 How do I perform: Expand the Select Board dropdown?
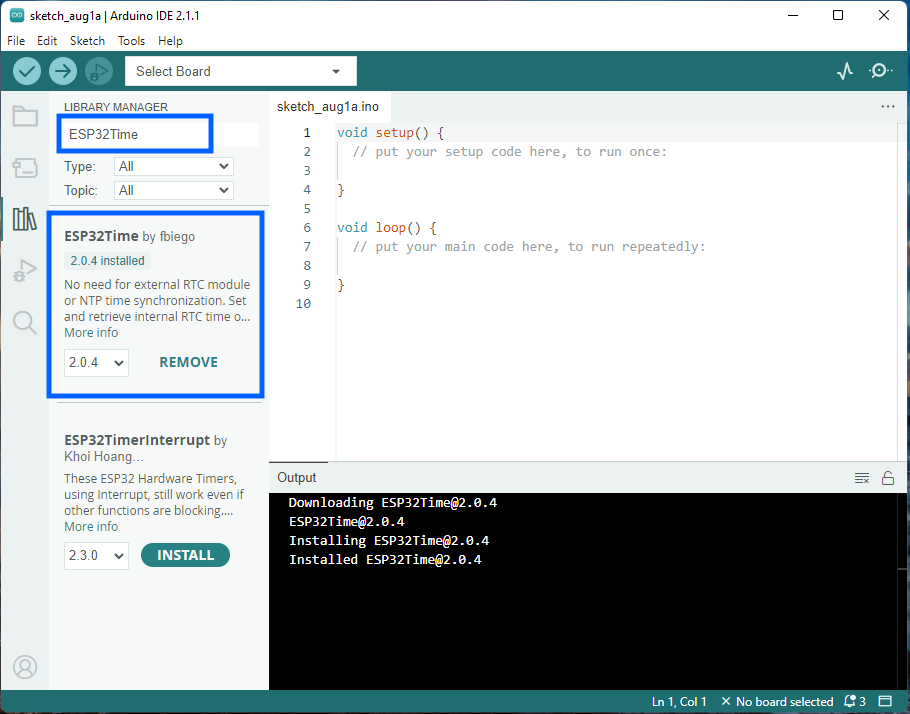tap(240, 71)
